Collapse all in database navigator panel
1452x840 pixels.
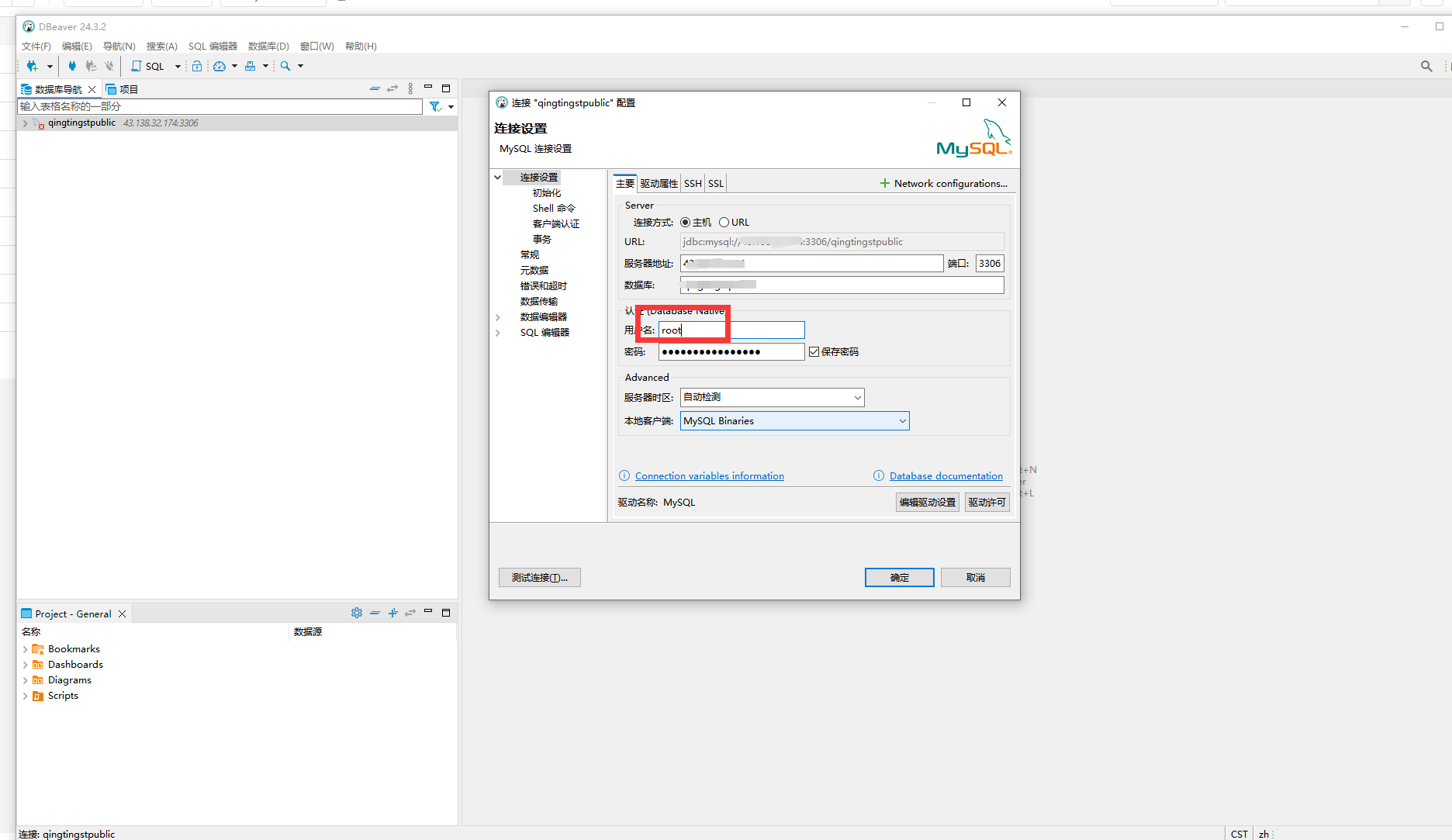(375, 88)
